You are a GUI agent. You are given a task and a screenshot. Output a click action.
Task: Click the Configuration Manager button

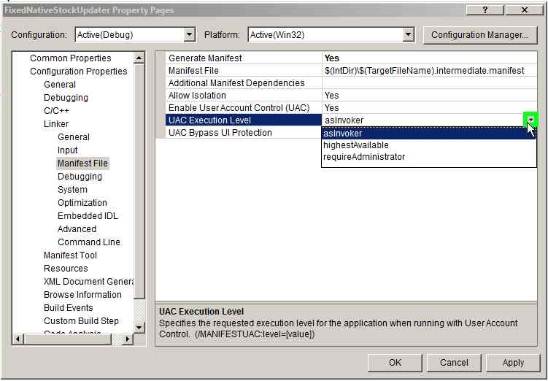[480, 35]
